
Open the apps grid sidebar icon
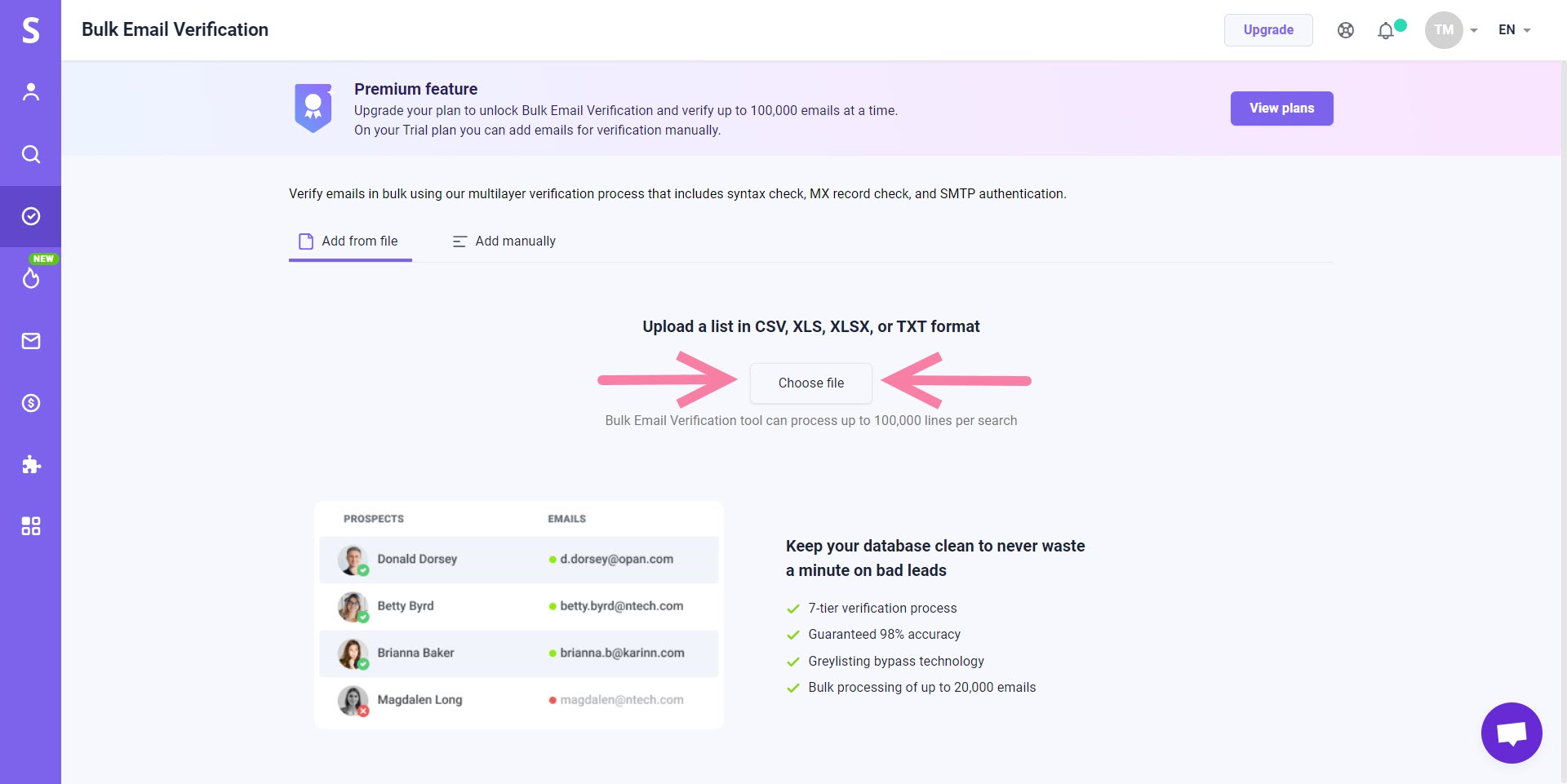point(30,526)
